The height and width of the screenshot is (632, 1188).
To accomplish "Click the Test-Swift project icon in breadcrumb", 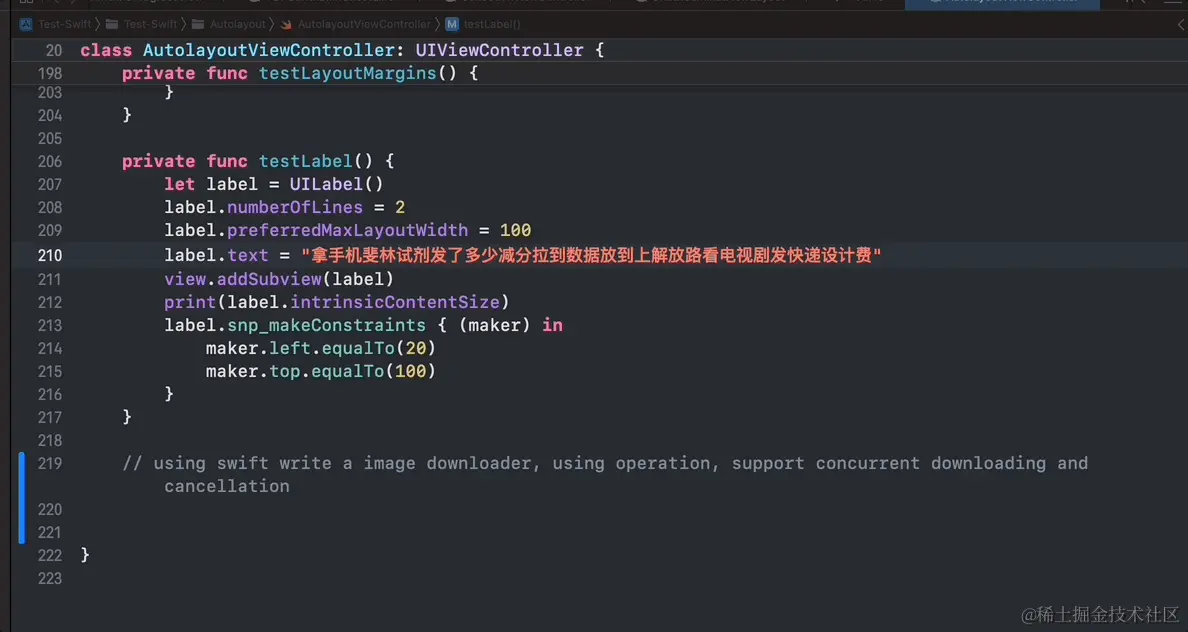I will [26, 24].
